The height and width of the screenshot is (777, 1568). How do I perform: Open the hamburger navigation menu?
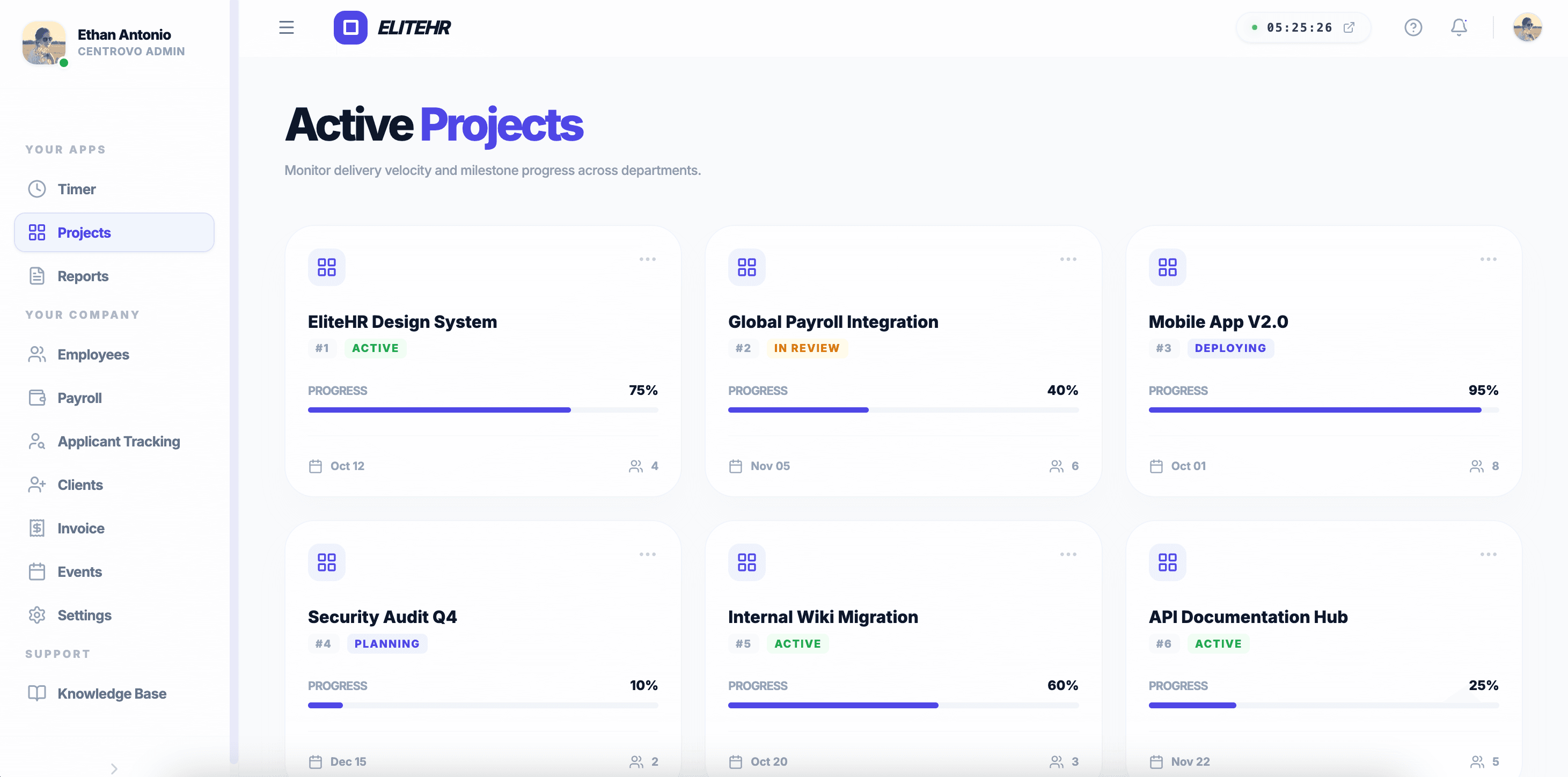point(286,27)
